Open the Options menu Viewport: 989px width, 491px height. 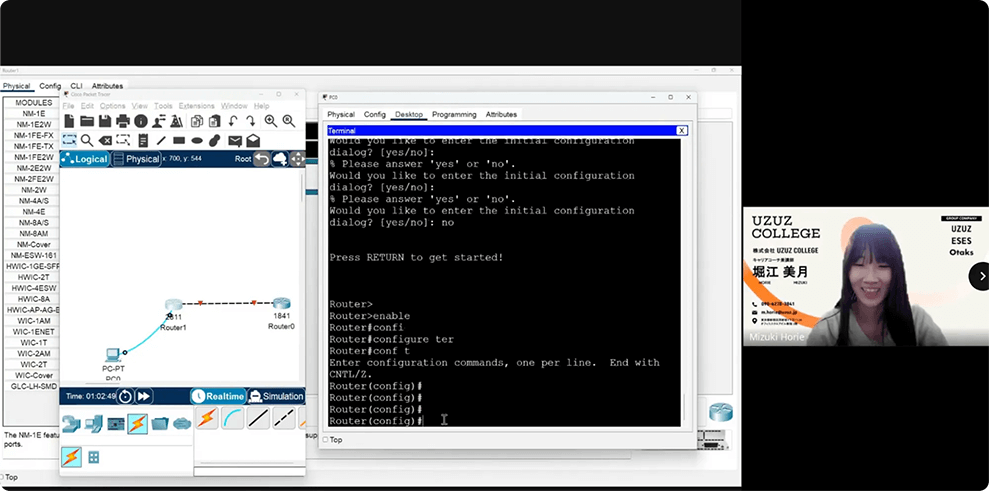click(112, 106)
